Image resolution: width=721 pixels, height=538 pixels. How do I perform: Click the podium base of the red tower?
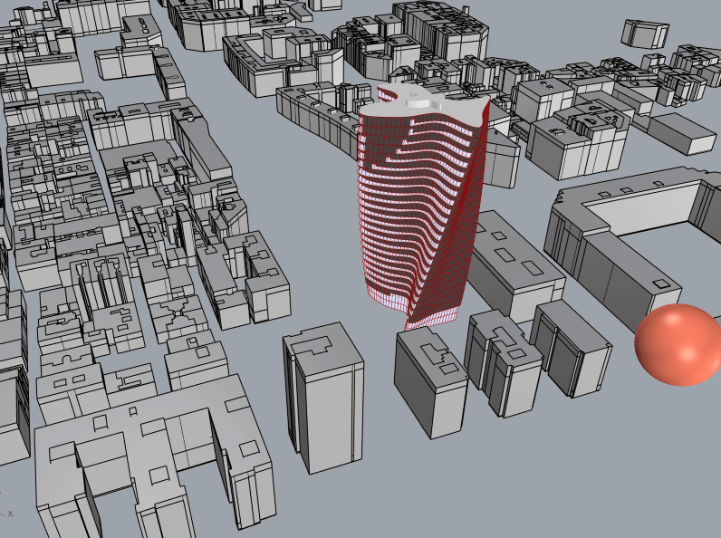(x=432, y=318)
